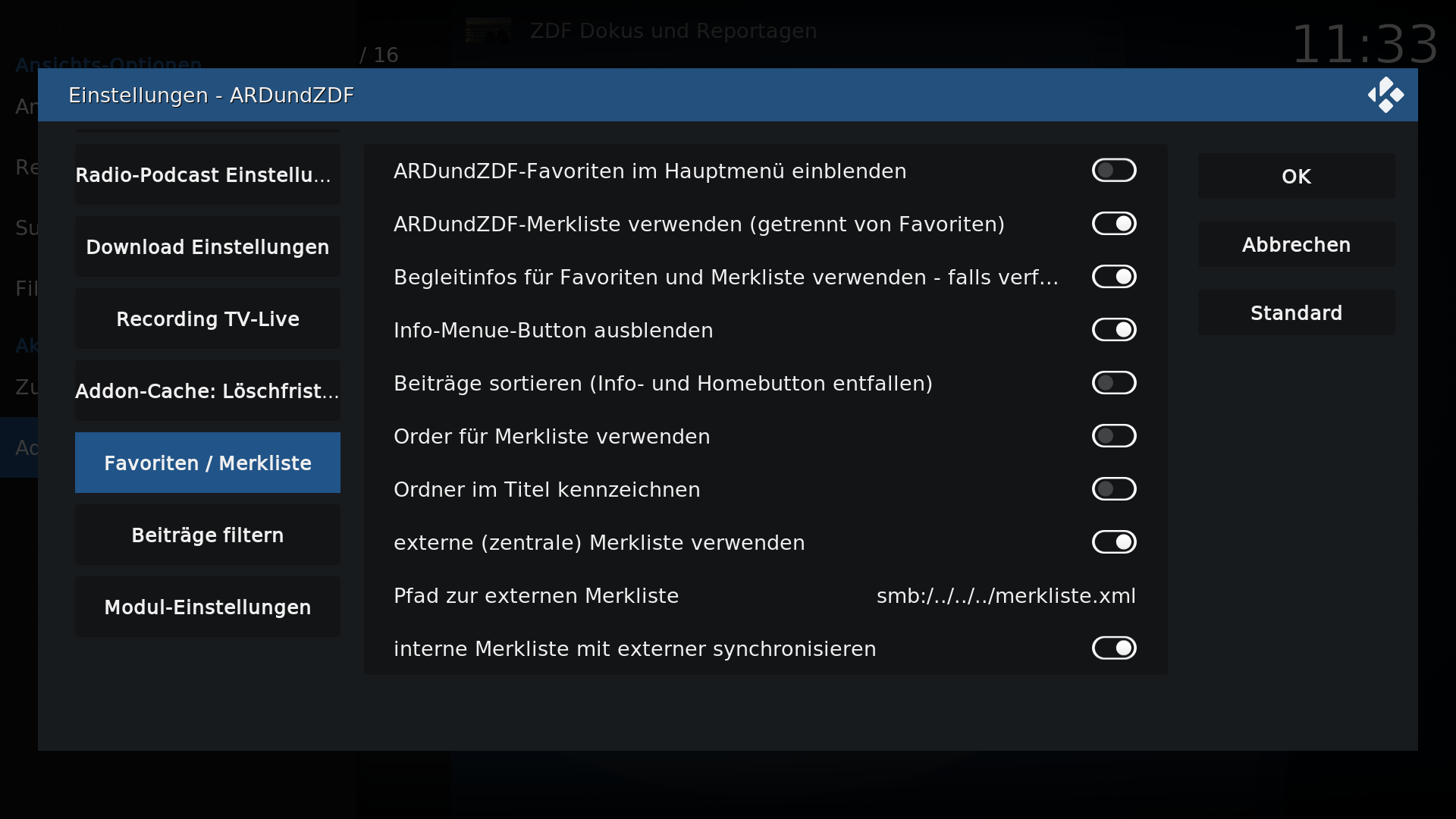Click ZDF Dokus und Reportagen thumbnail icon
The height and width of the screenshot is (819, 1456).
[488, 31]
